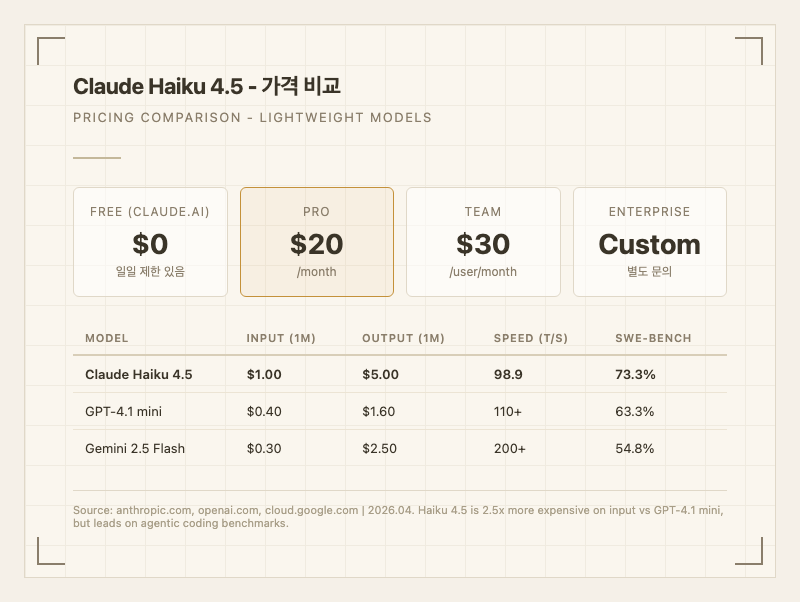Click the SWE-Bench column header

tap(653, 338)
